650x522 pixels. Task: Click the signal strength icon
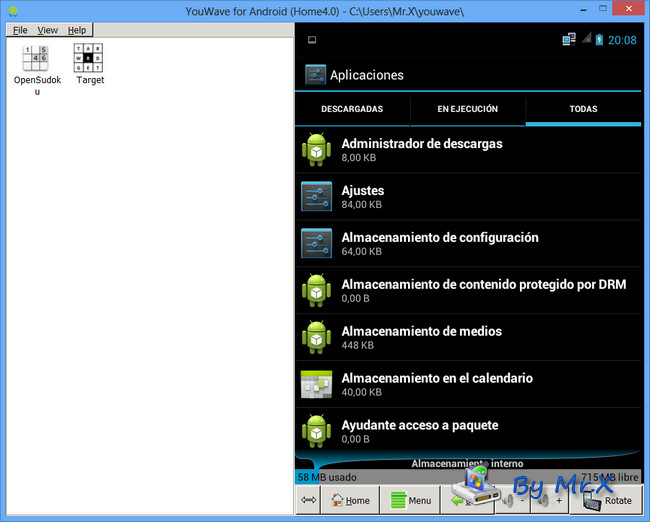tap(587, 39)
